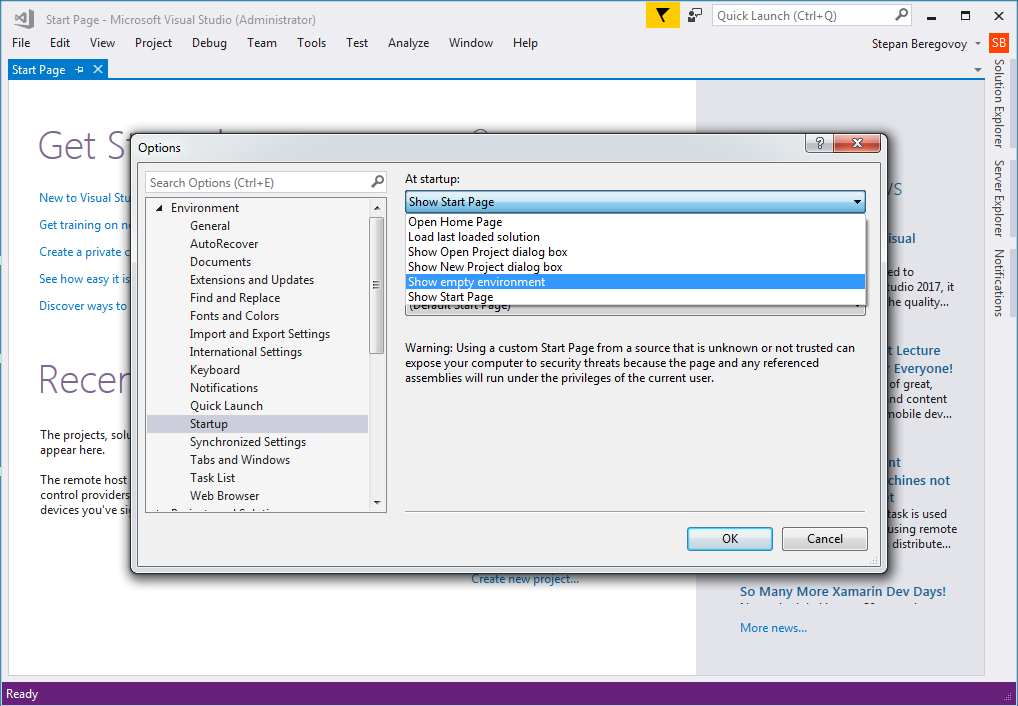Screen dimensions: 1018x706
Task: Collapse the Environment tree node
Action: (158, 208)
